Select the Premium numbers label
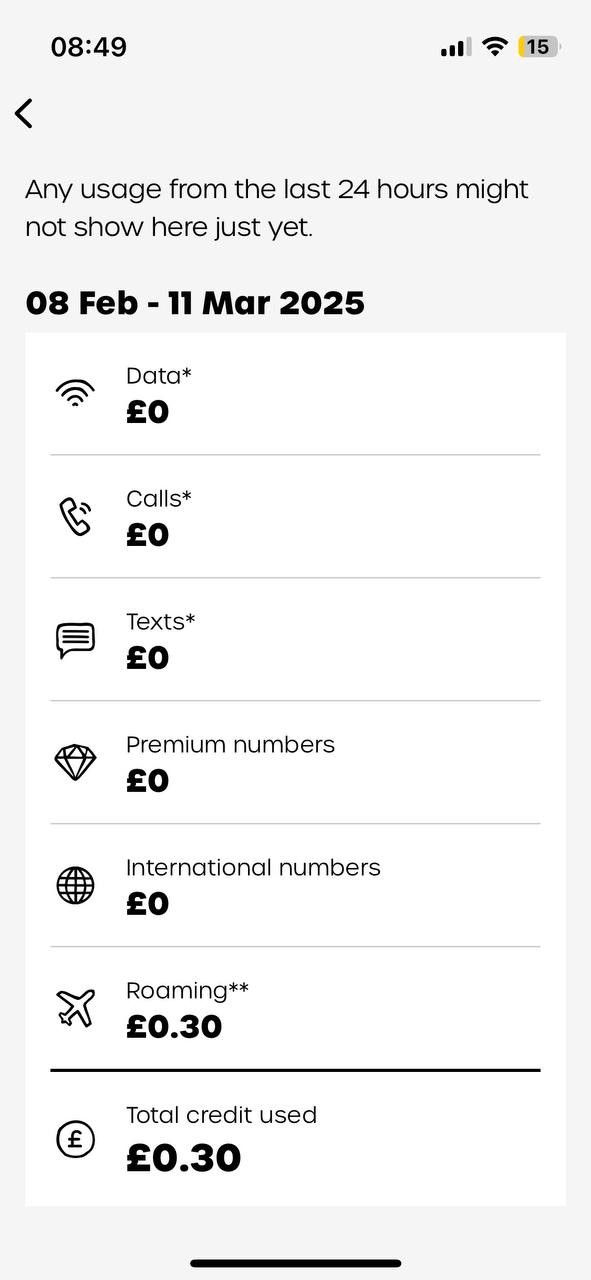 click(230, 744)
